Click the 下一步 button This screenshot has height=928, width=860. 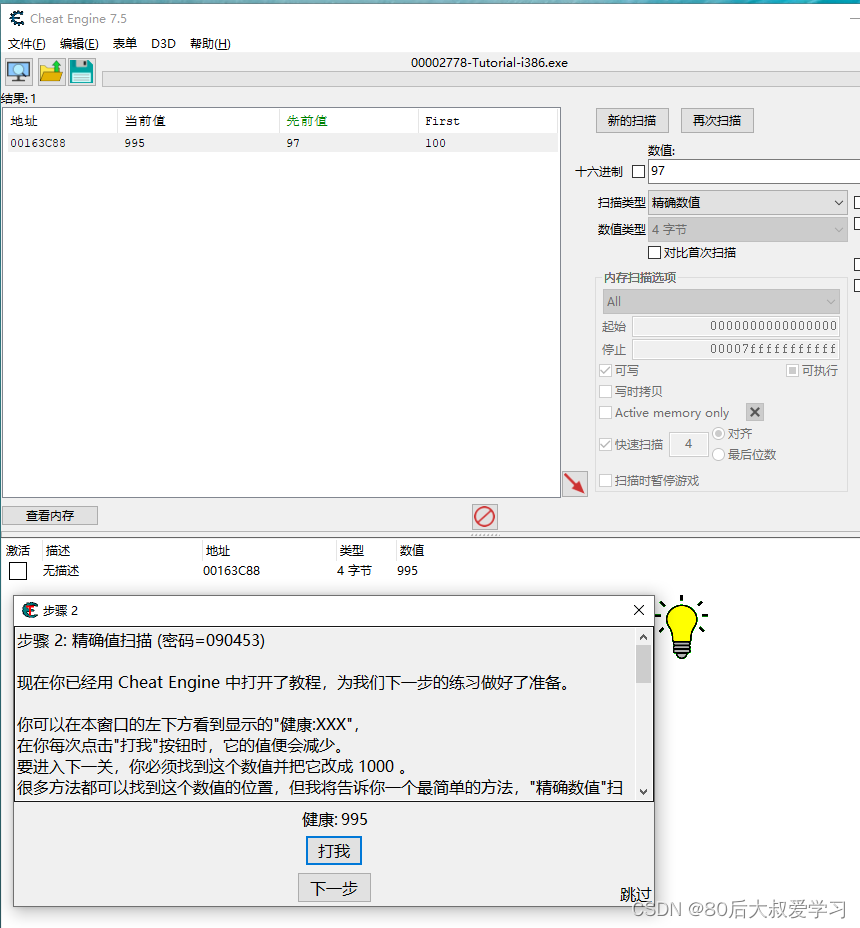click(334, 888)
